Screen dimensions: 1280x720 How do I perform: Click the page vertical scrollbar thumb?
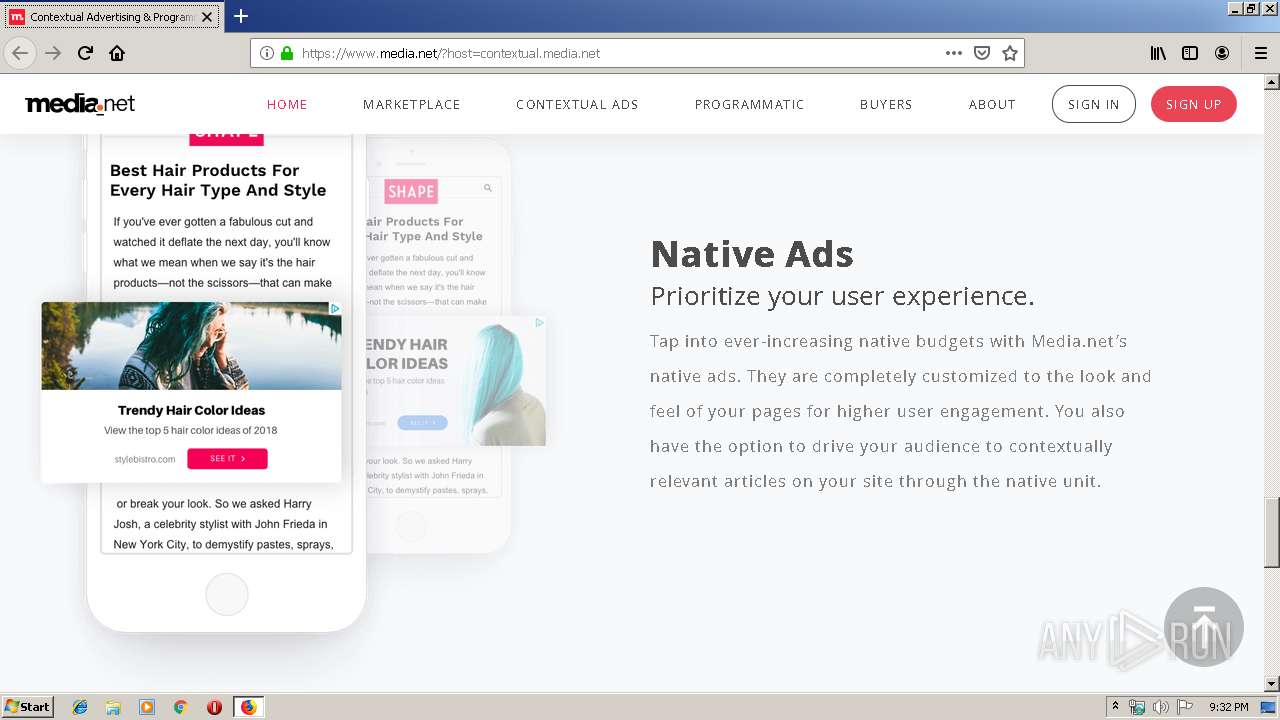(x=1272, y=531)
